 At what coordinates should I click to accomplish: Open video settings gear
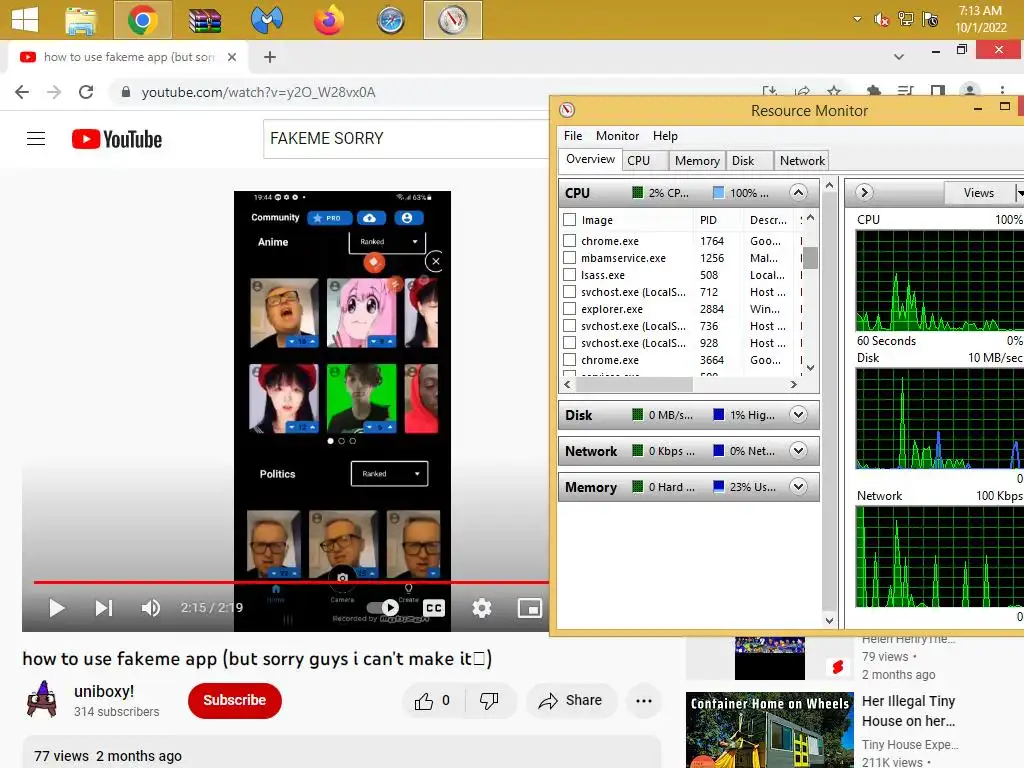[x=482, y=608]
